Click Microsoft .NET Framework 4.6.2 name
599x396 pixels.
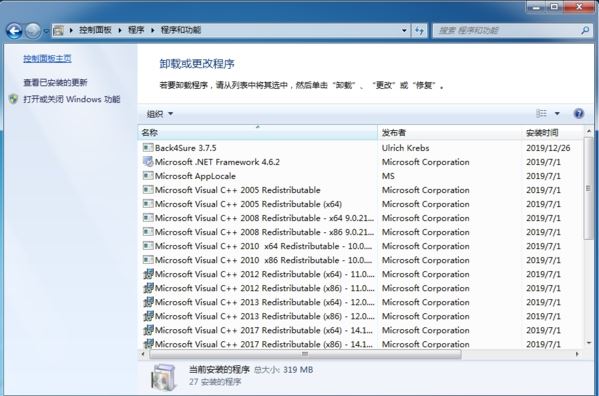[217, 162]
